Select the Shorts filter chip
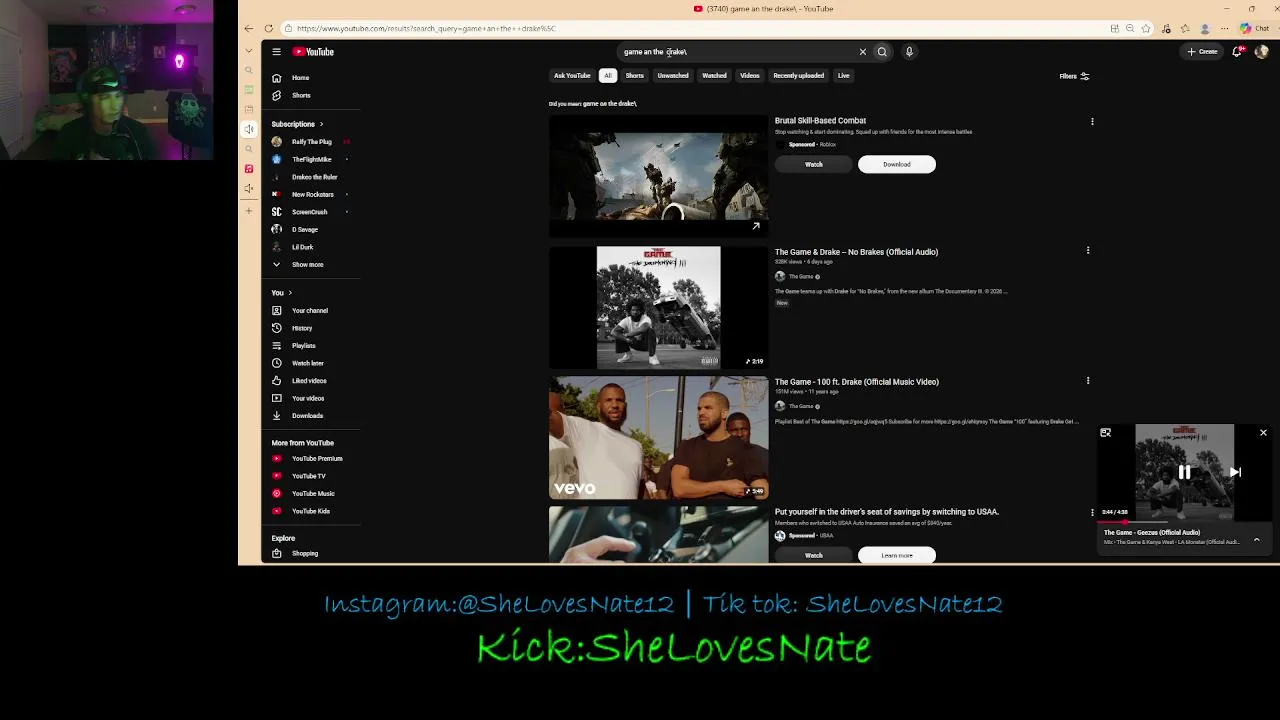 coord(635,76)
